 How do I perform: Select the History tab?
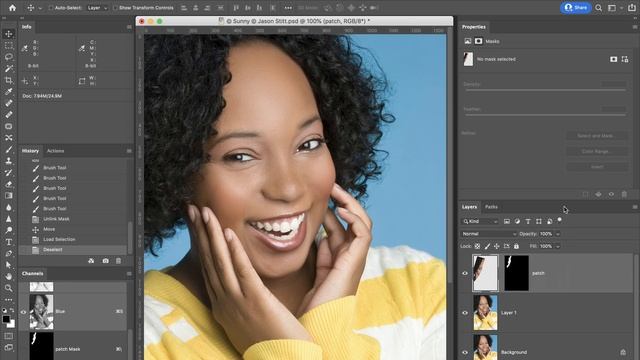30,151
